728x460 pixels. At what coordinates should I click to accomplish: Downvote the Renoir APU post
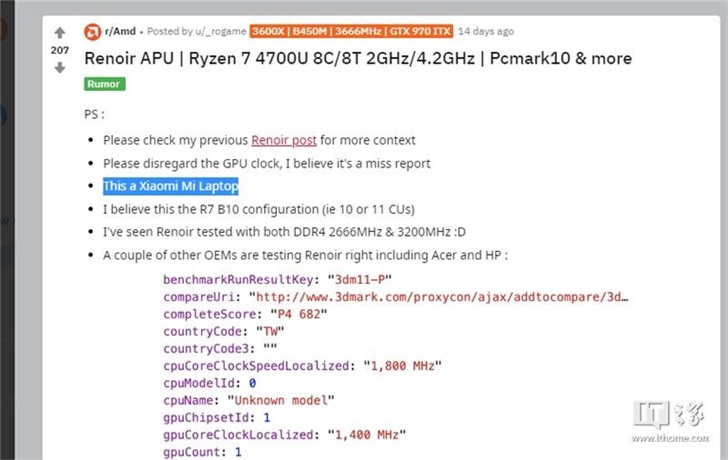60,67
